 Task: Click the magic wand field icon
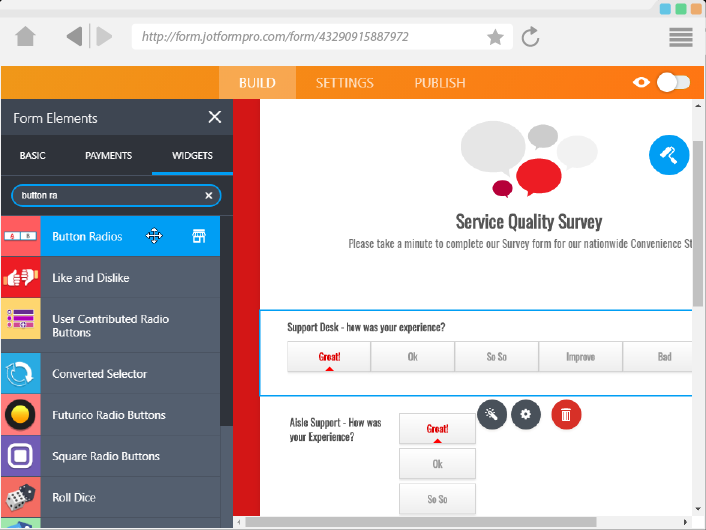pyautogui.click(x=491, y=414)
